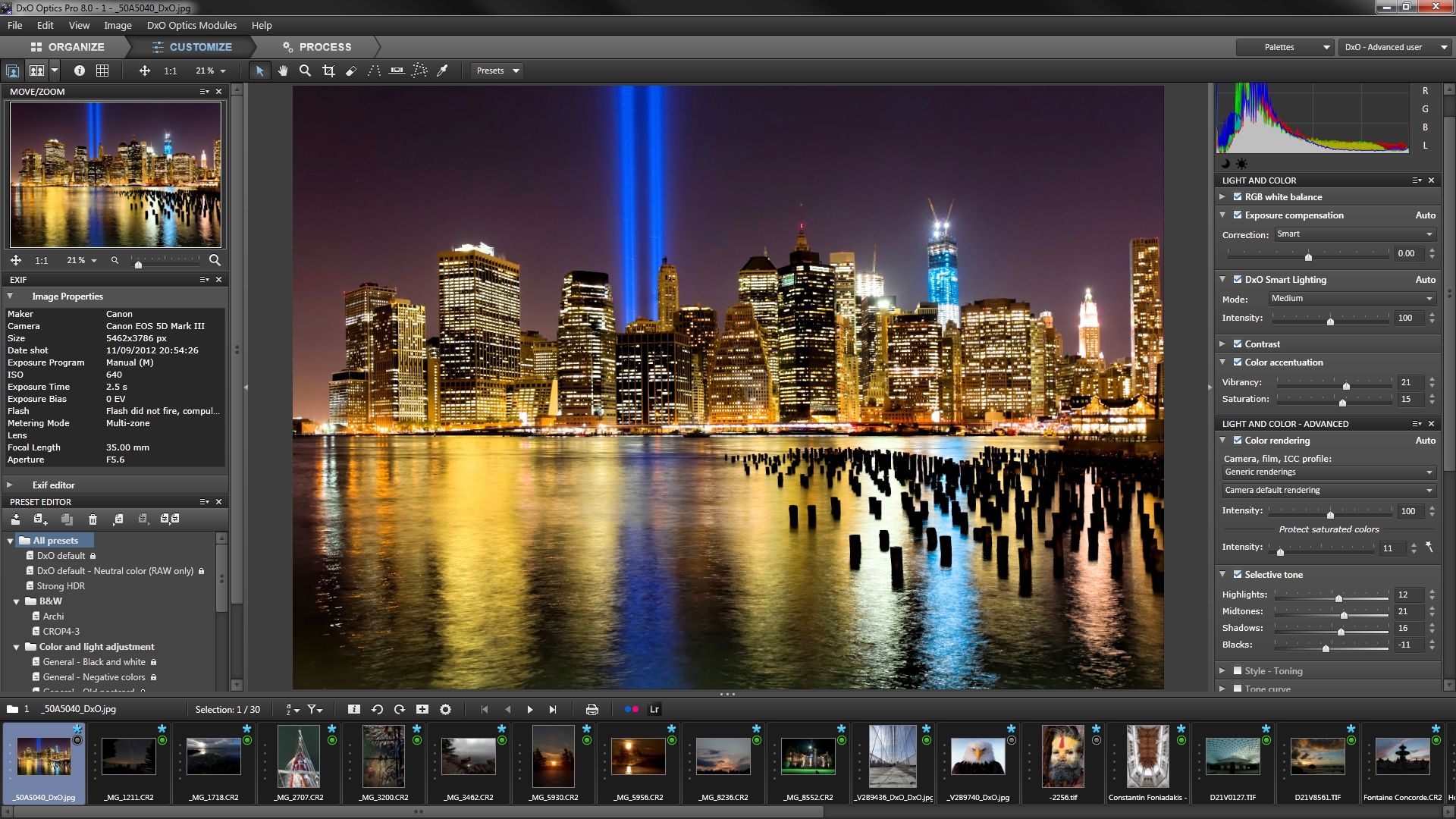Enable Style - Toning checkbox
Image resolution: width=1456 pixels, height=819 pixels.
point(1238,671)
